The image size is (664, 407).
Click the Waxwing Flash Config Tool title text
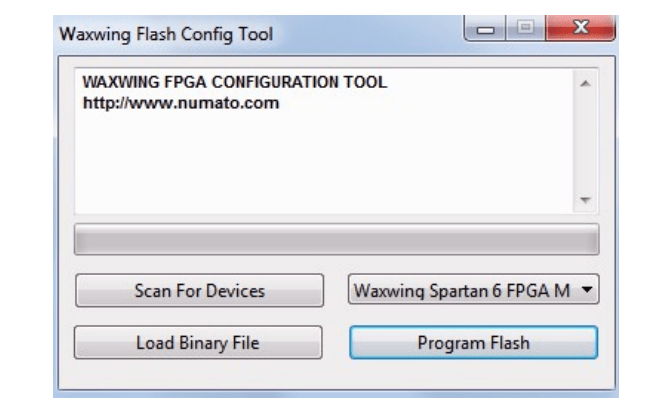(x=166, y=34)
